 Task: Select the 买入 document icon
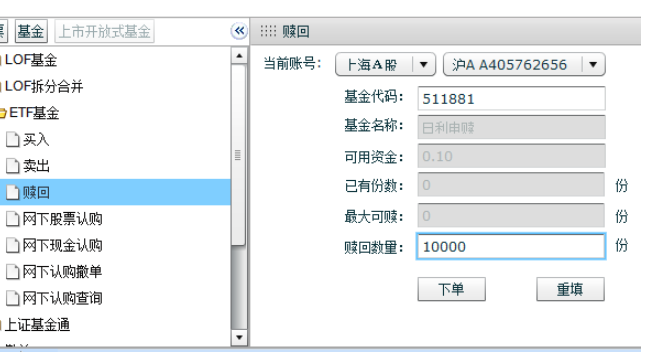tap(13, 140)
